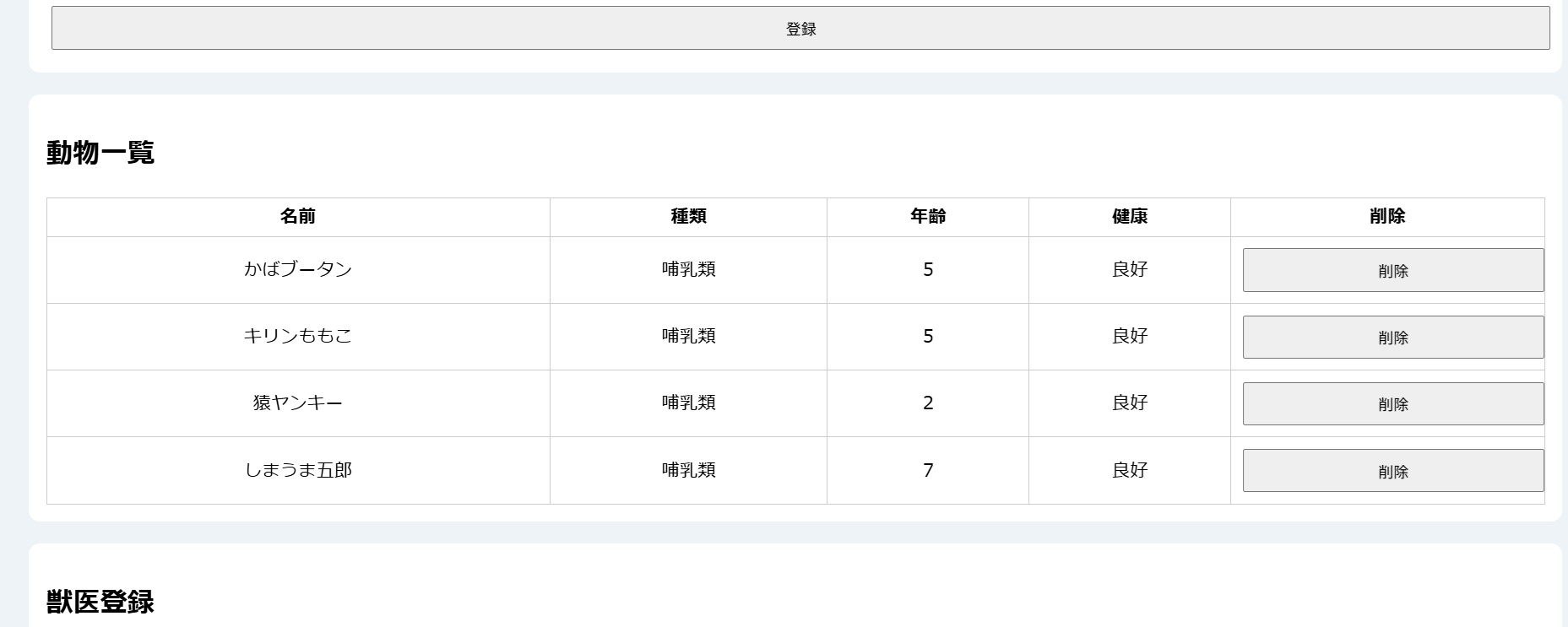Select the 猿ヤンキー name cell
The width and height of the screenshot is (1568, 627).
297,403
